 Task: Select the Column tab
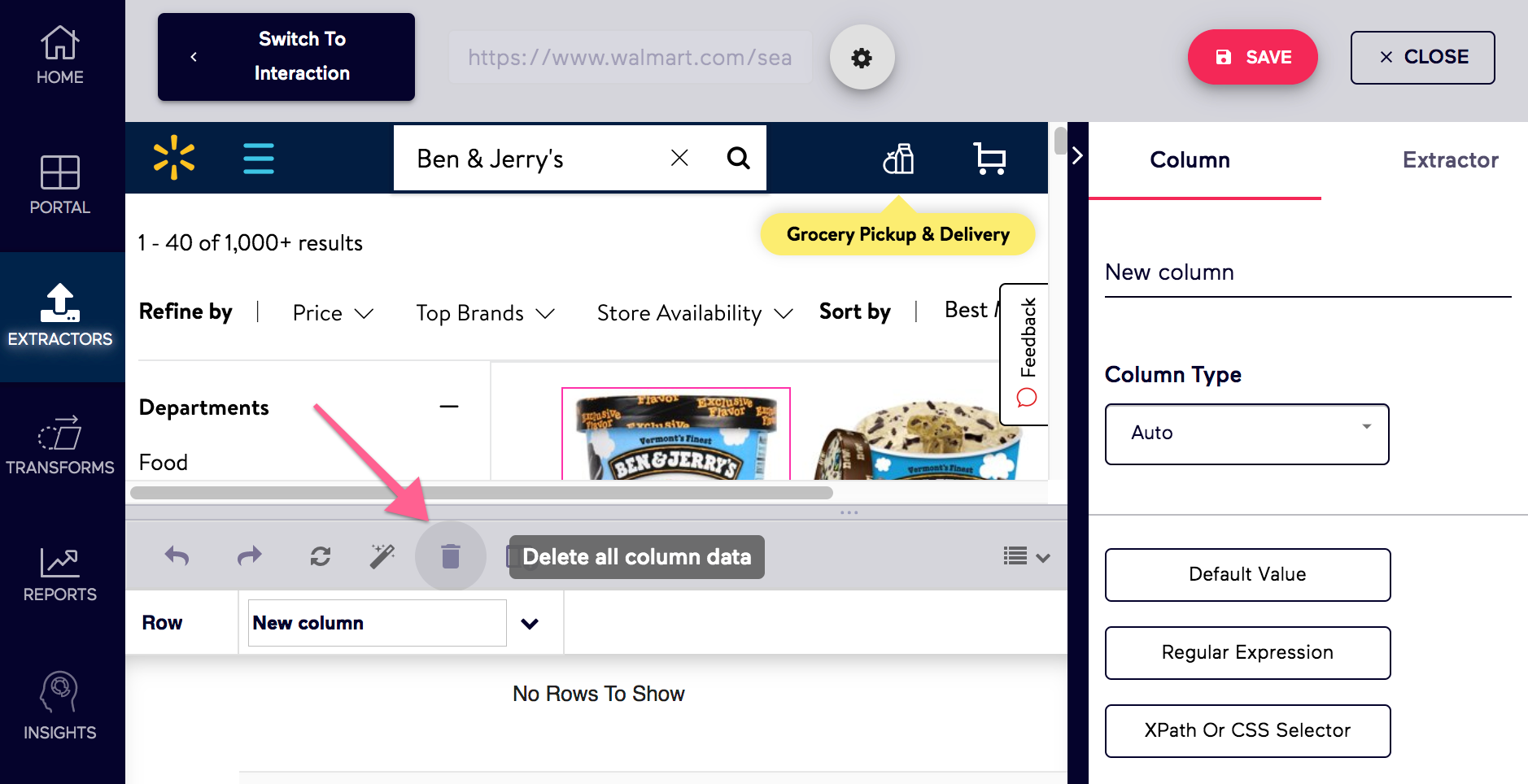pos(1189,160)
